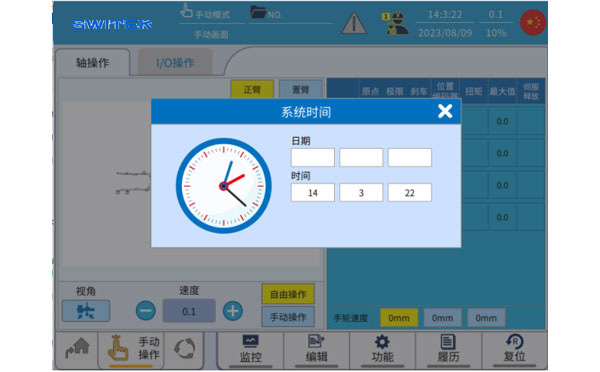The height and width of the screenshot is (372, 600).
Task: Click the 系统时间 dialog title
Action: tap(306, 112)
